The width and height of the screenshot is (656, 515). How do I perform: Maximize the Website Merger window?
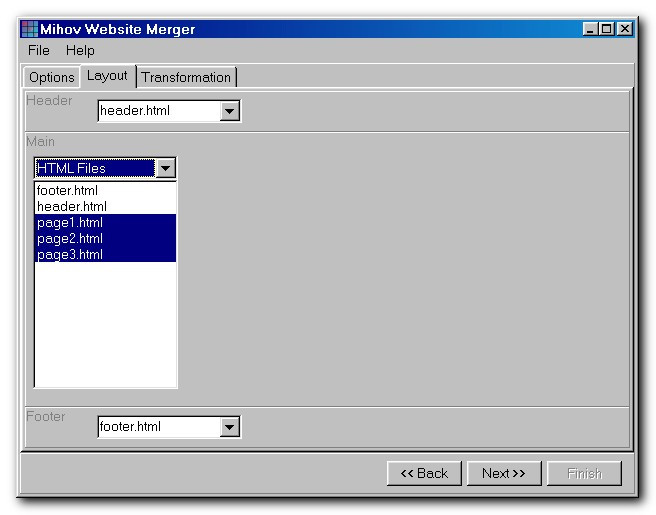[606, 29]
